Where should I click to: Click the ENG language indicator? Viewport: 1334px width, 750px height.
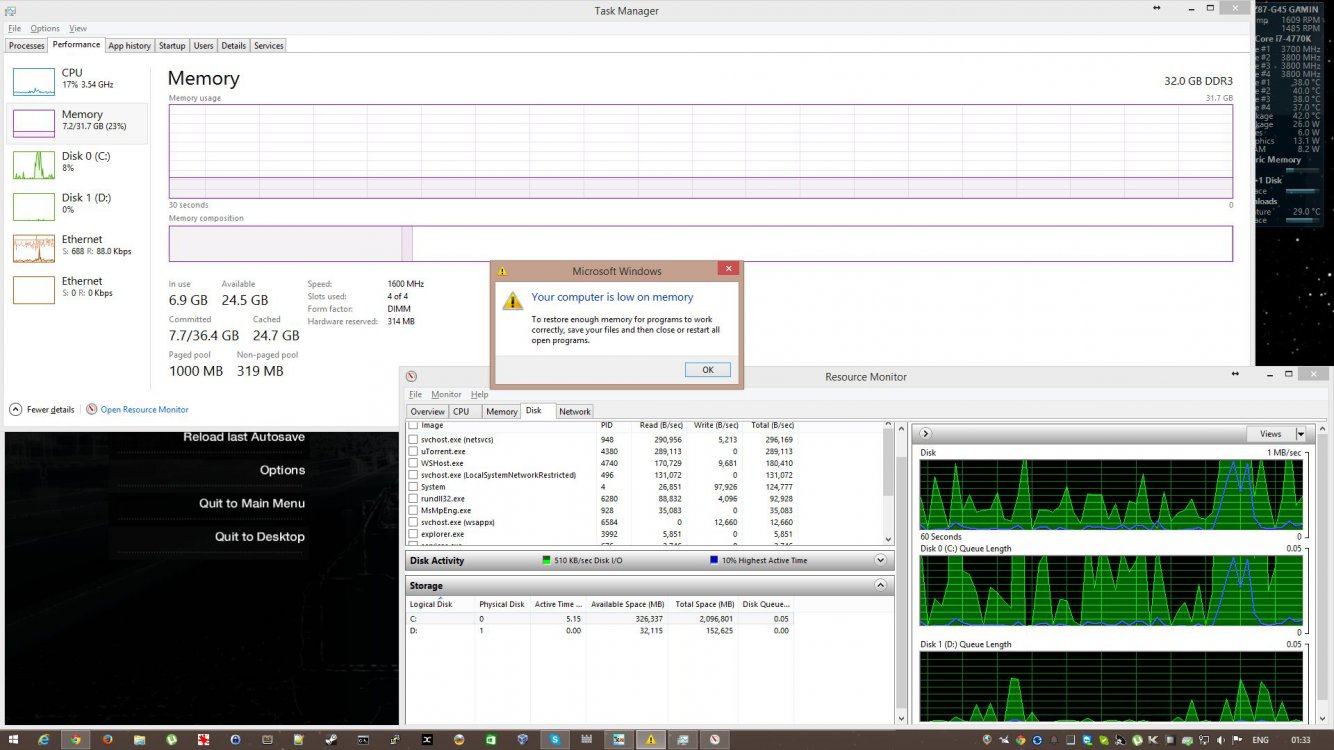[x=1260, y=740]
